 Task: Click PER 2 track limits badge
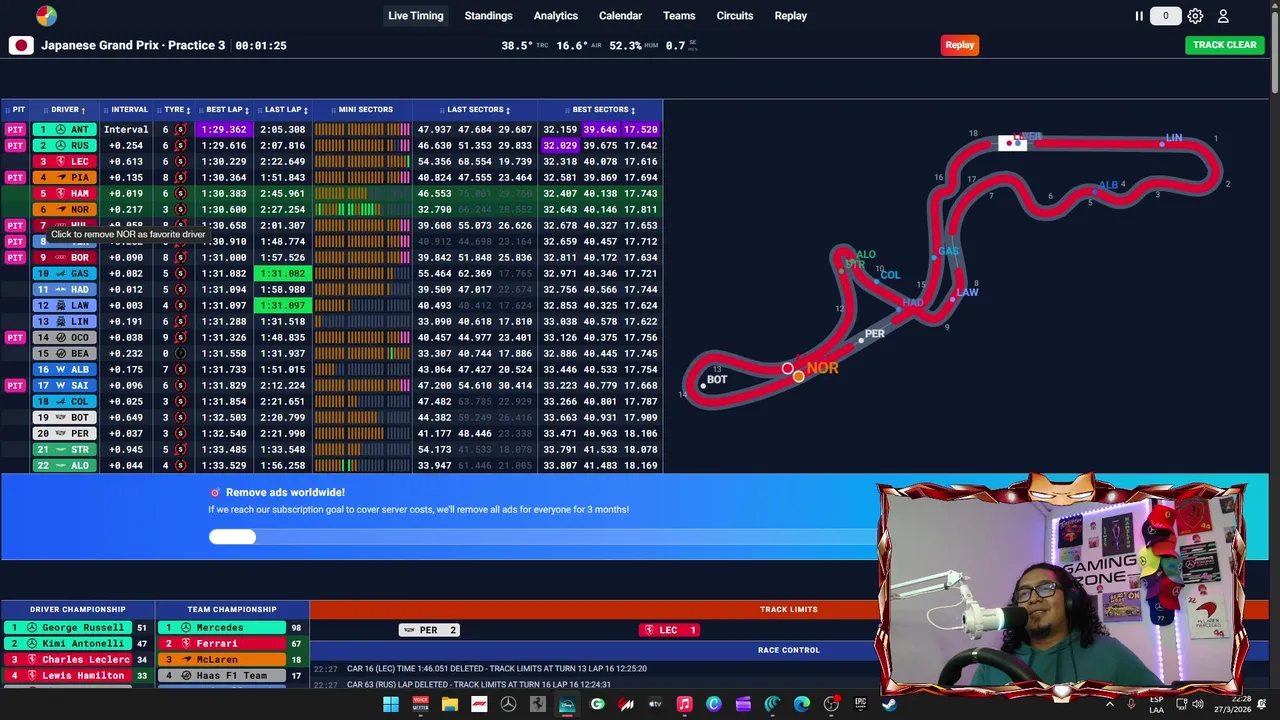[x=429, y=630]
